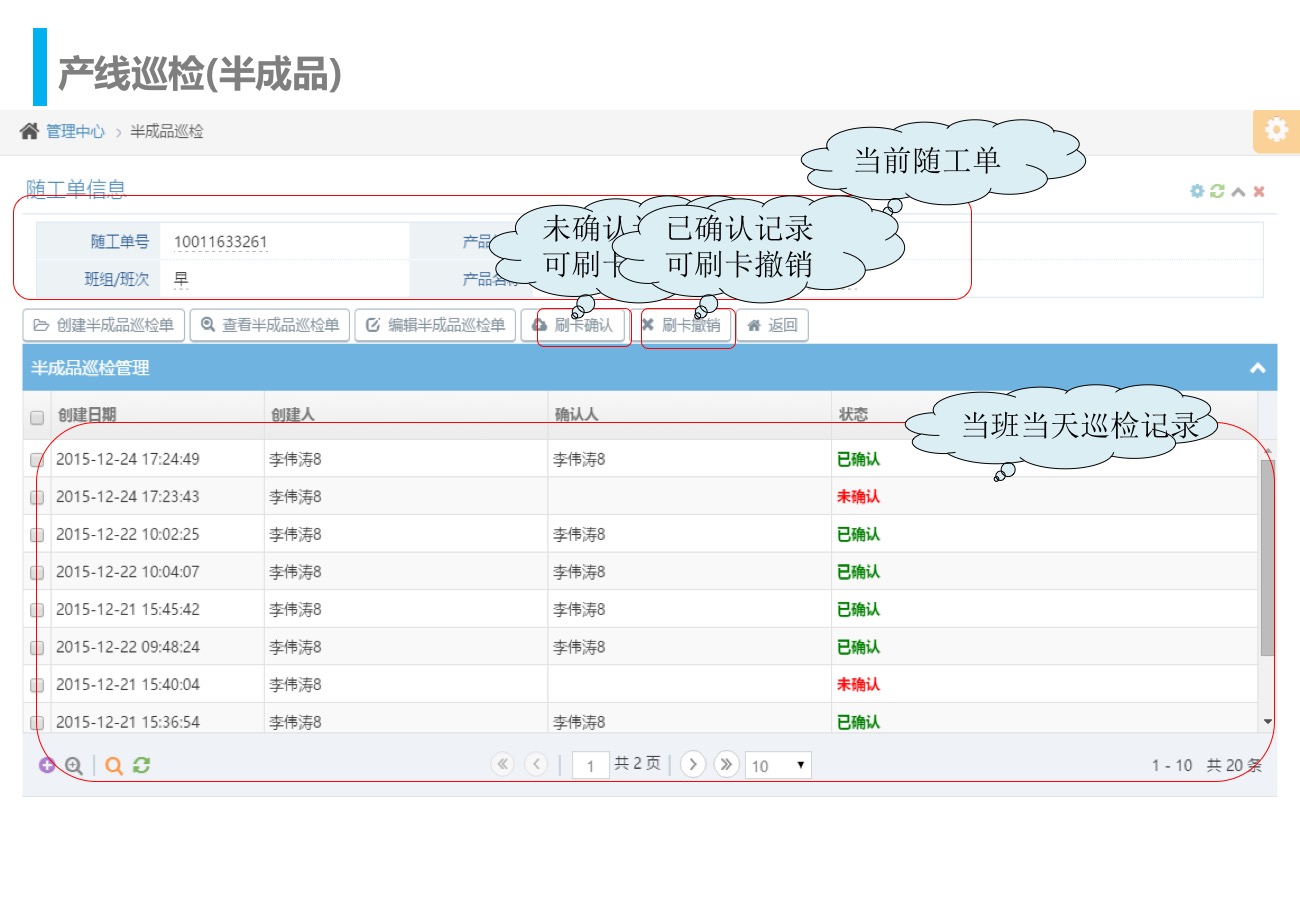The image size is (1300, 900).
Task: Click the purple add-record icon in grid footer
Action: [47, 766]
